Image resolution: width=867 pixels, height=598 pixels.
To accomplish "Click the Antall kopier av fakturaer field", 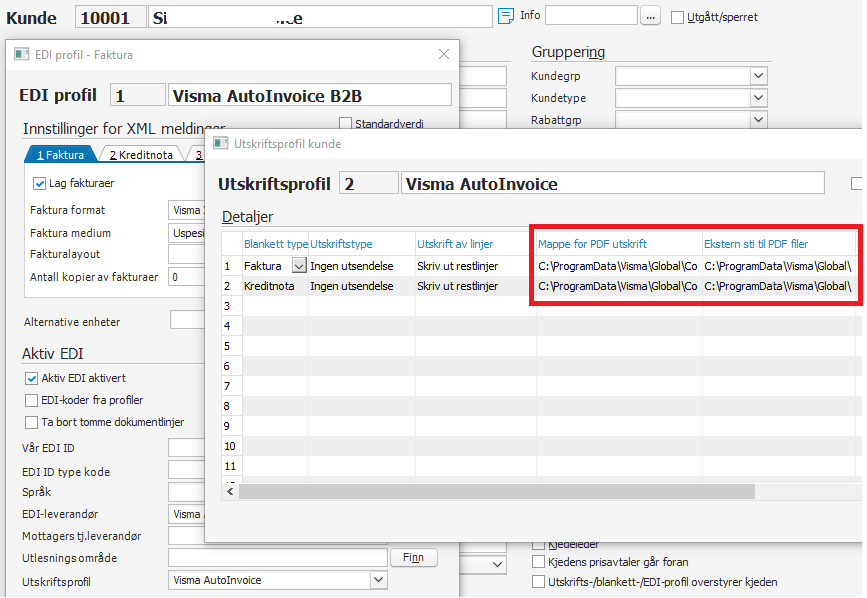I will [x=186, y=277].
